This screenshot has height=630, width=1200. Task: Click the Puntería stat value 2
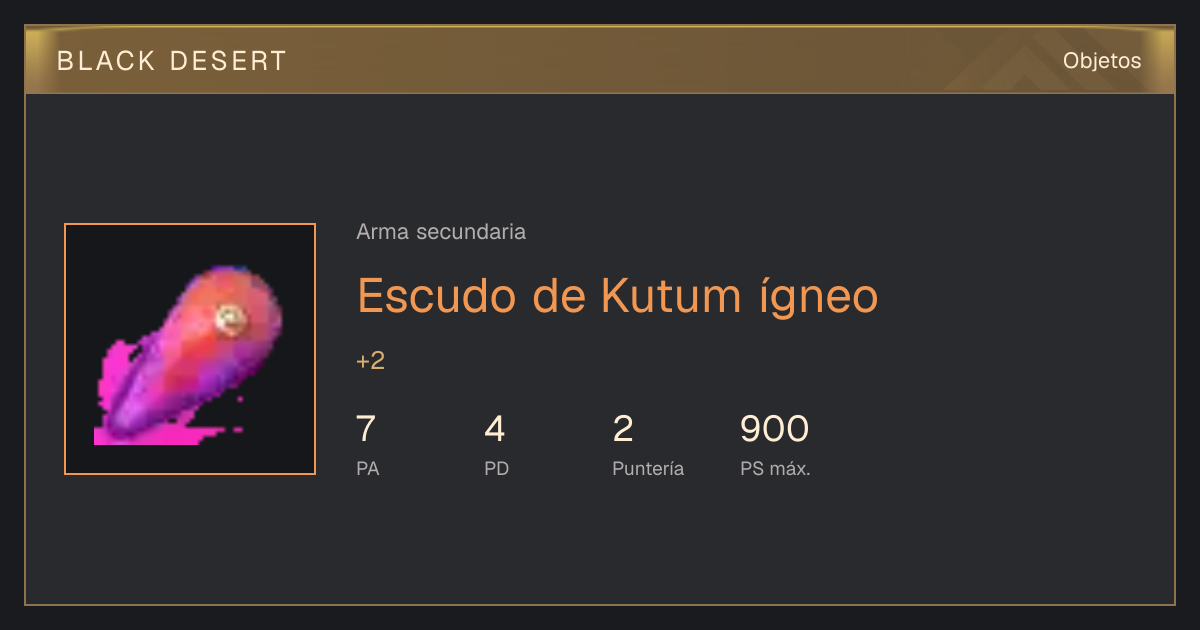(622, 429)
